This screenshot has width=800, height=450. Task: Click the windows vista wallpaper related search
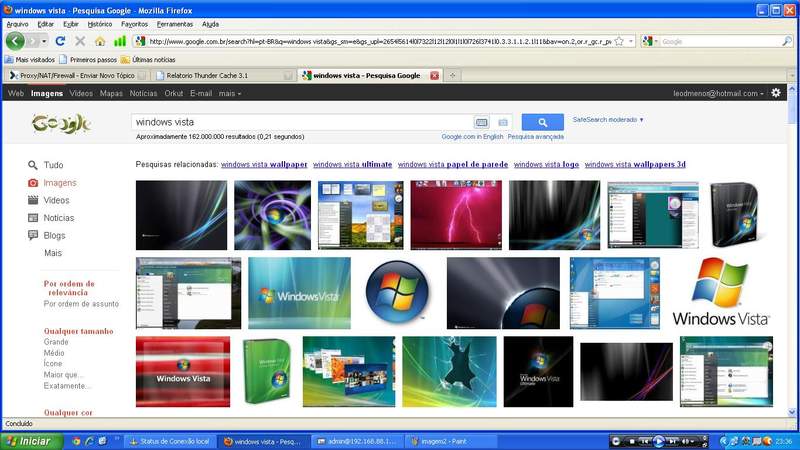pos(264,164)
